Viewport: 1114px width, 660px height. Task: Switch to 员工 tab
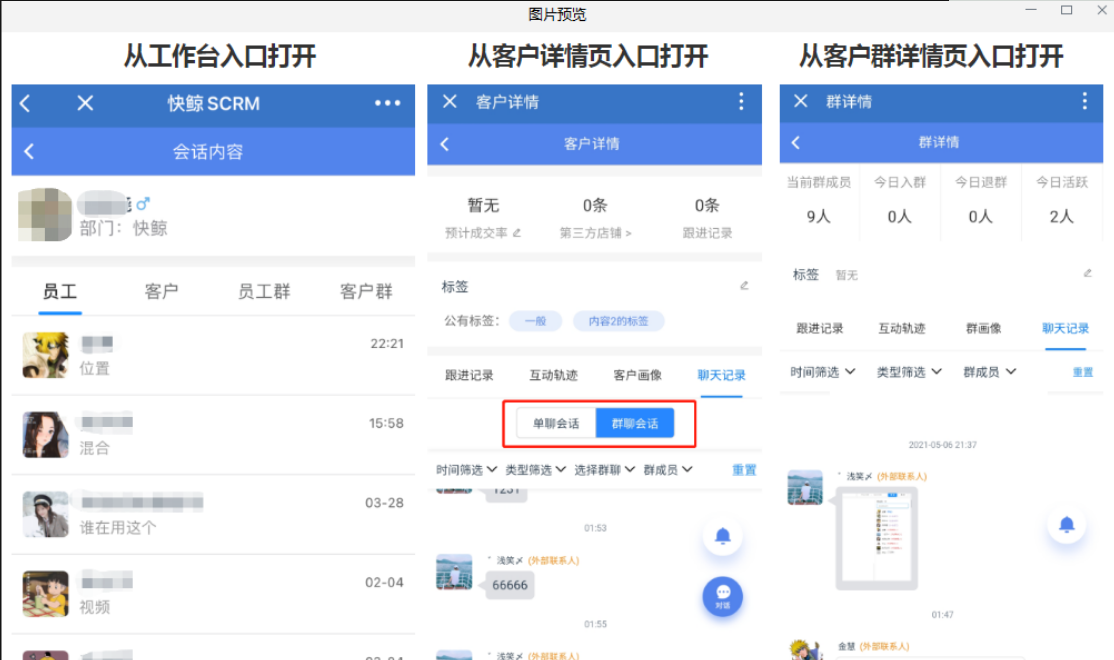point(60,291)
